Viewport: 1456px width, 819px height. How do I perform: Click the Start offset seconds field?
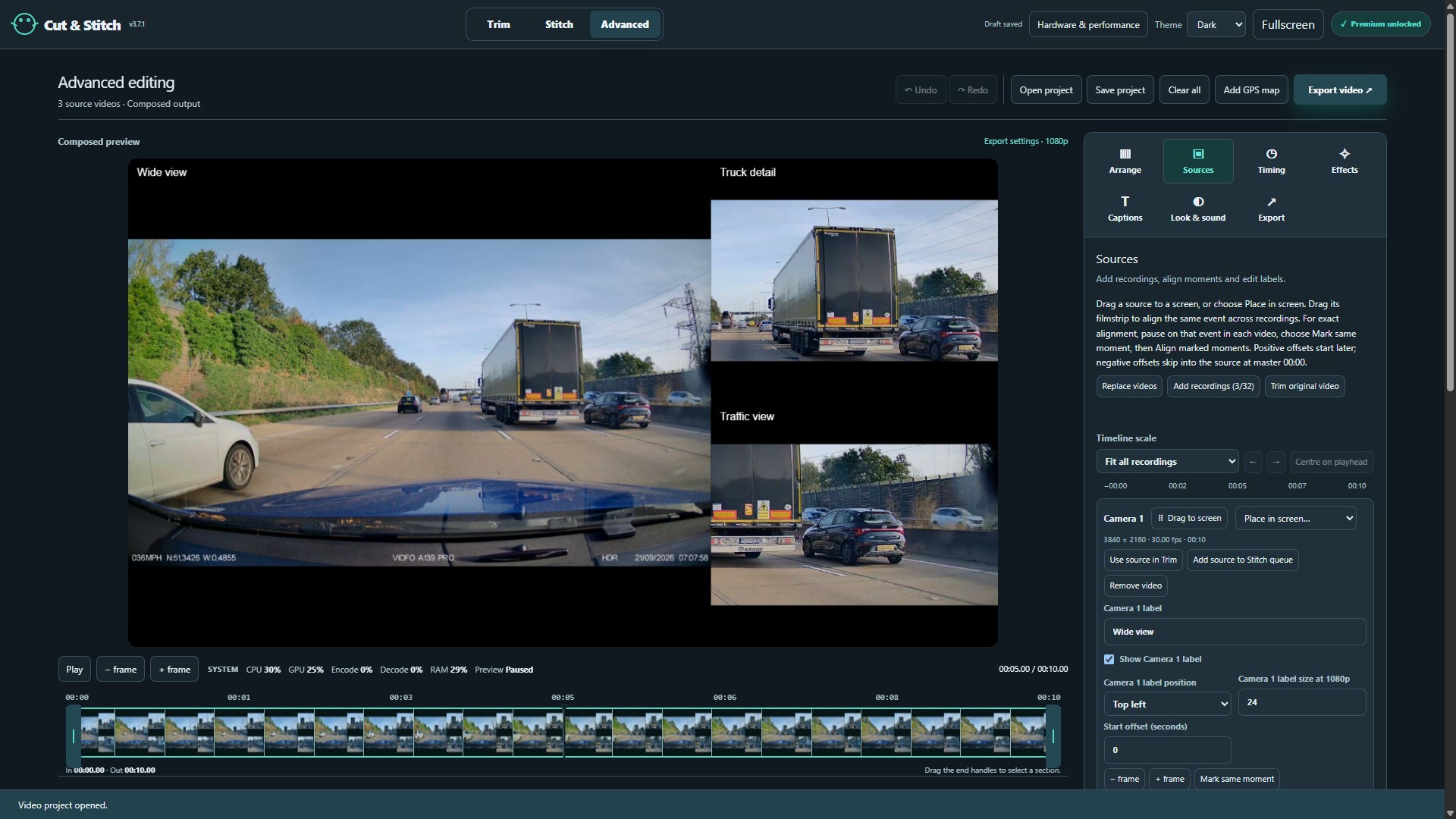1166,750
